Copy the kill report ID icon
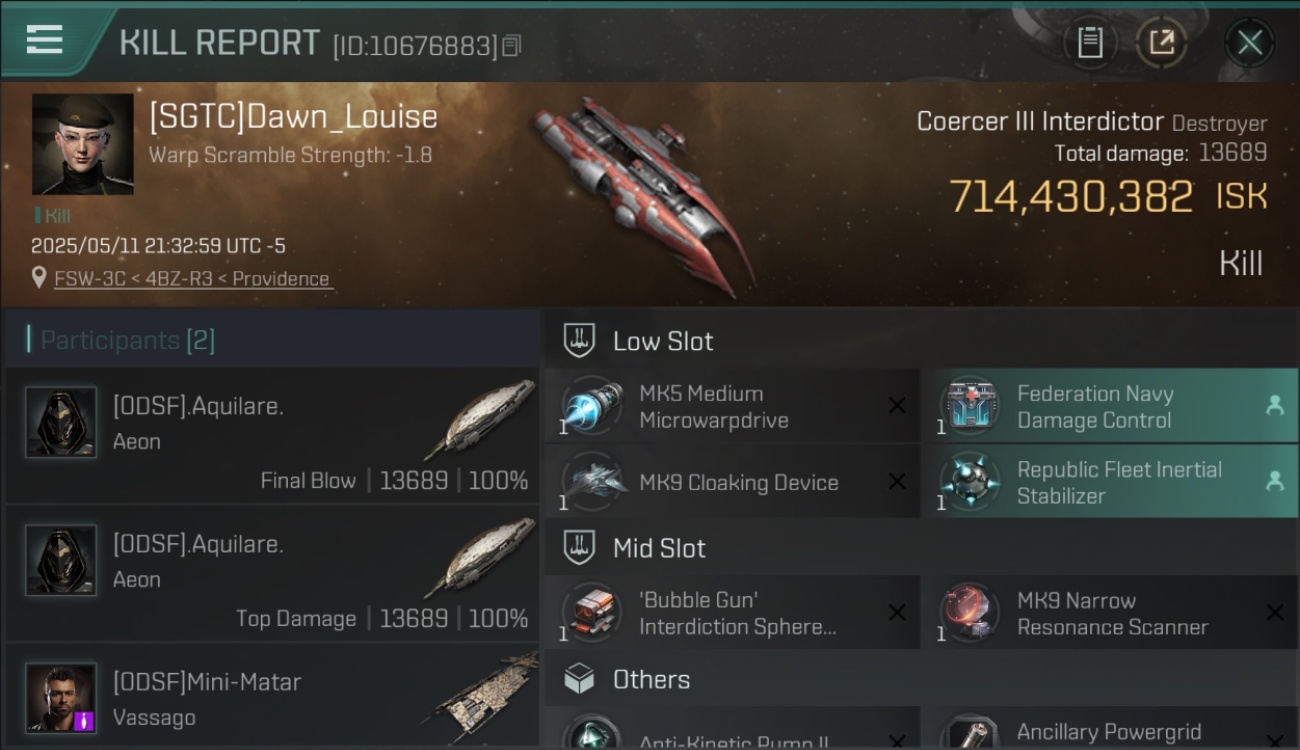 point(511,45)
